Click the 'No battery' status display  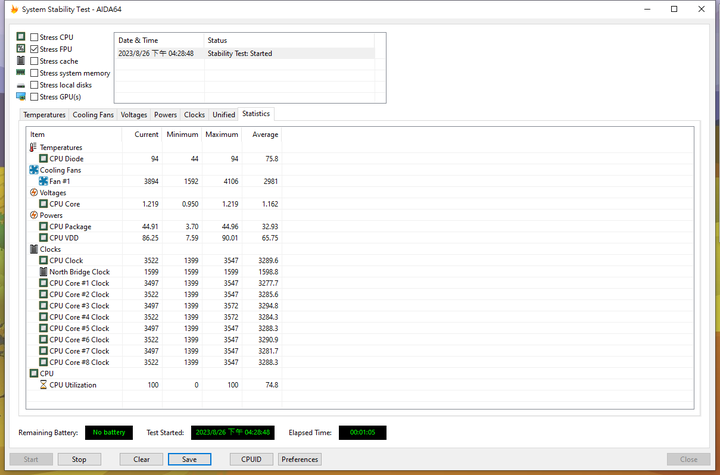click(x=109, y=432)
